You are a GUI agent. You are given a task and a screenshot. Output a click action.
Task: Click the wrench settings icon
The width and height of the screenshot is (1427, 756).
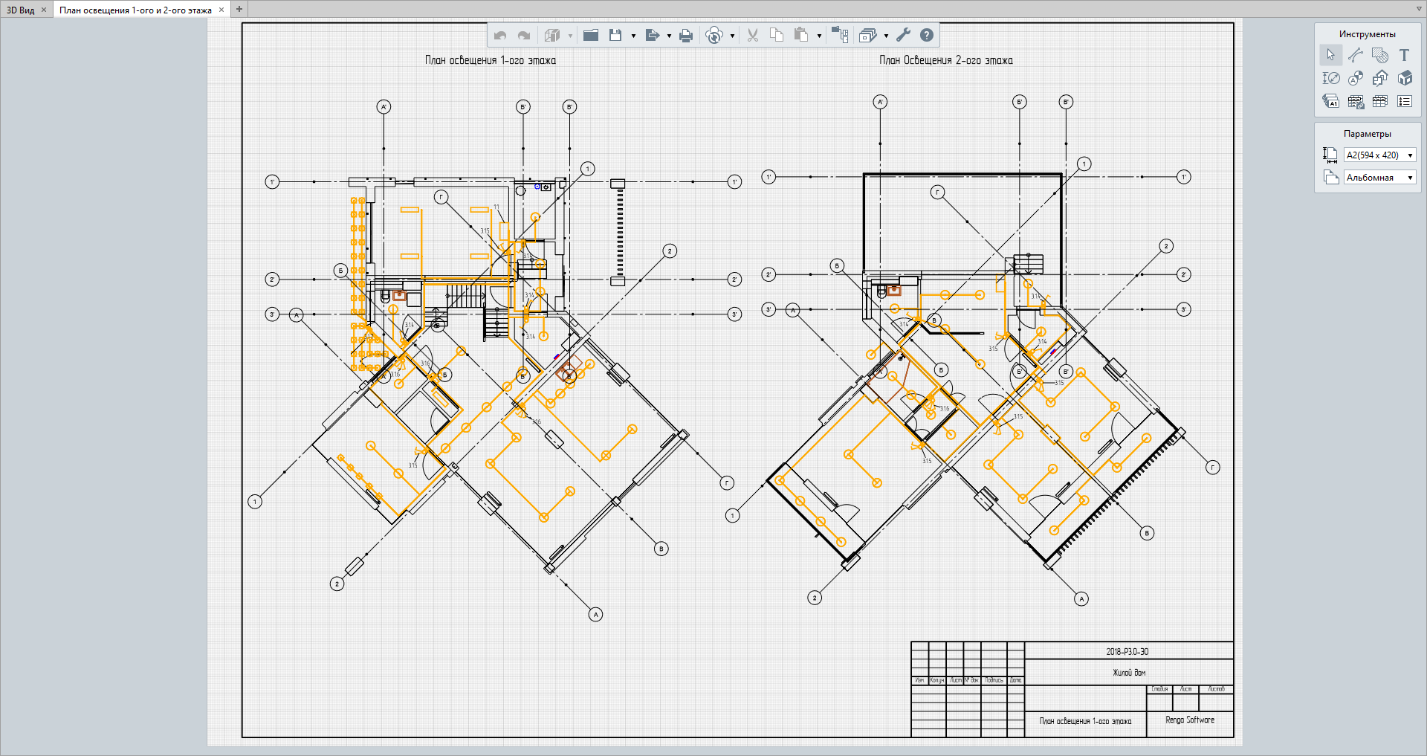[903, 35]
